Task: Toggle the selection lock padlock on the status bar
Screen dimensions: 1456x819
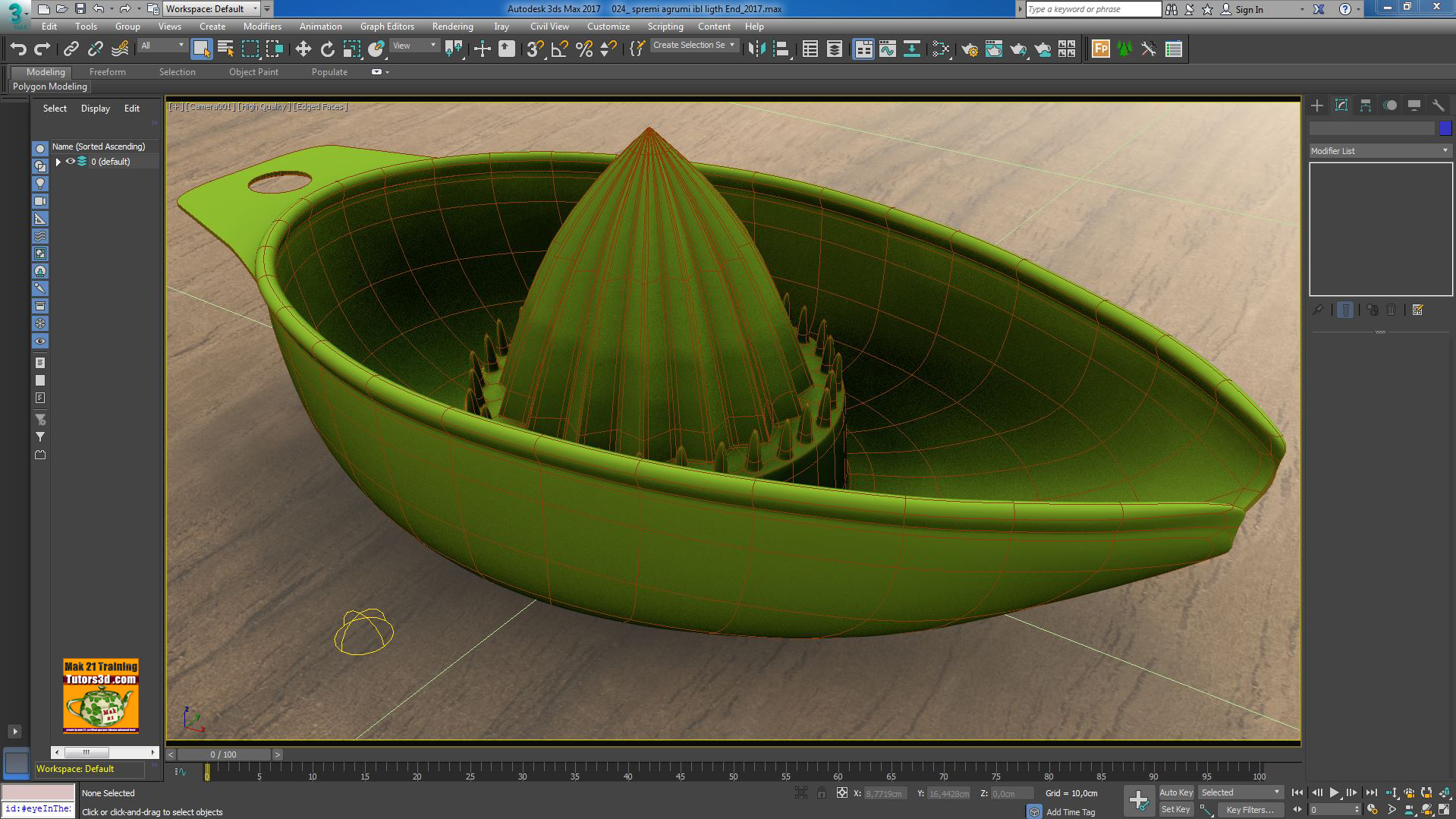Action: pos(822,792)
